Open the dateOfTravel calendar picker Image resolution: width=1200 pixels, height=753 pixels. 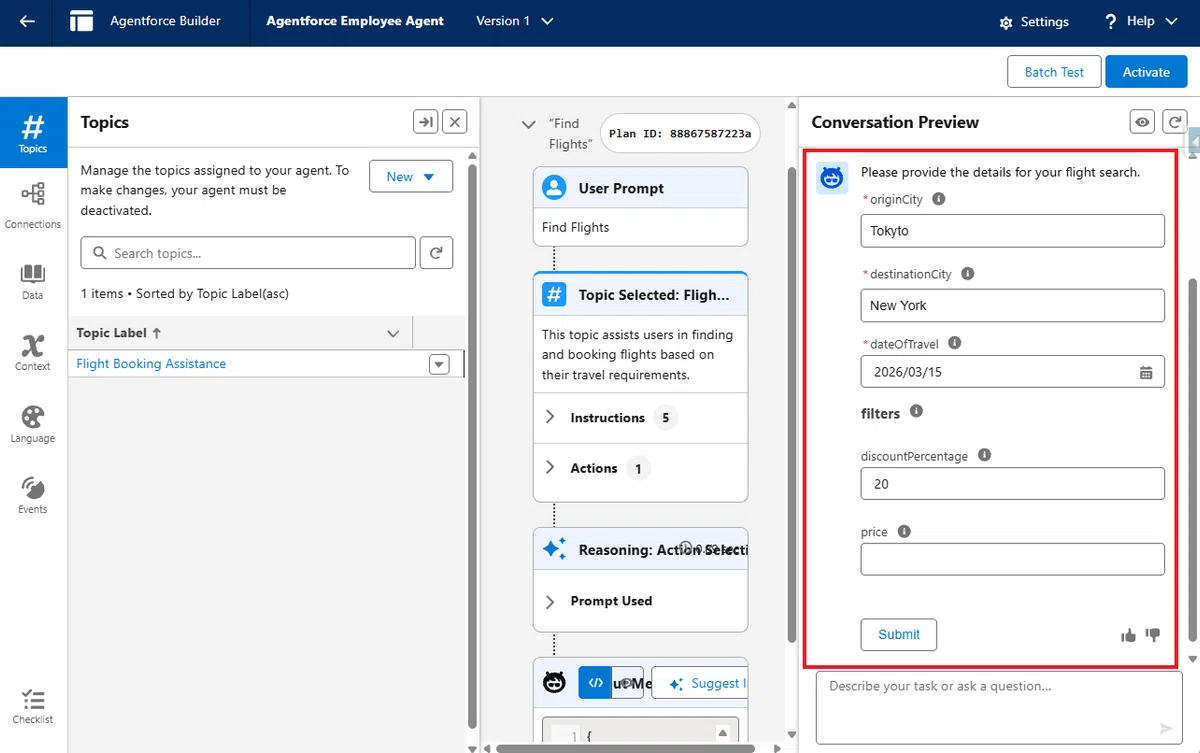(1146, 372)
